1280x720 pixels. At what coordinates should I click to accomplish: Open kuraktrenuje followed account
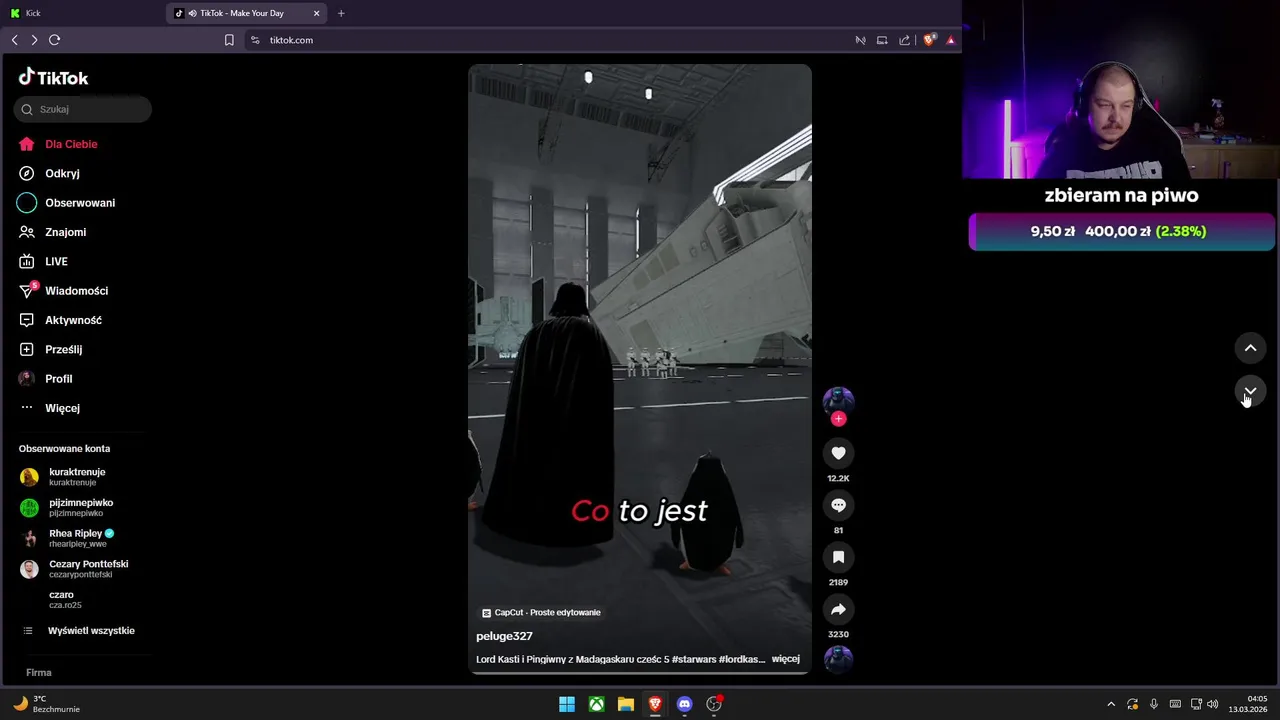pyautogui.click(x=63, y=477)
